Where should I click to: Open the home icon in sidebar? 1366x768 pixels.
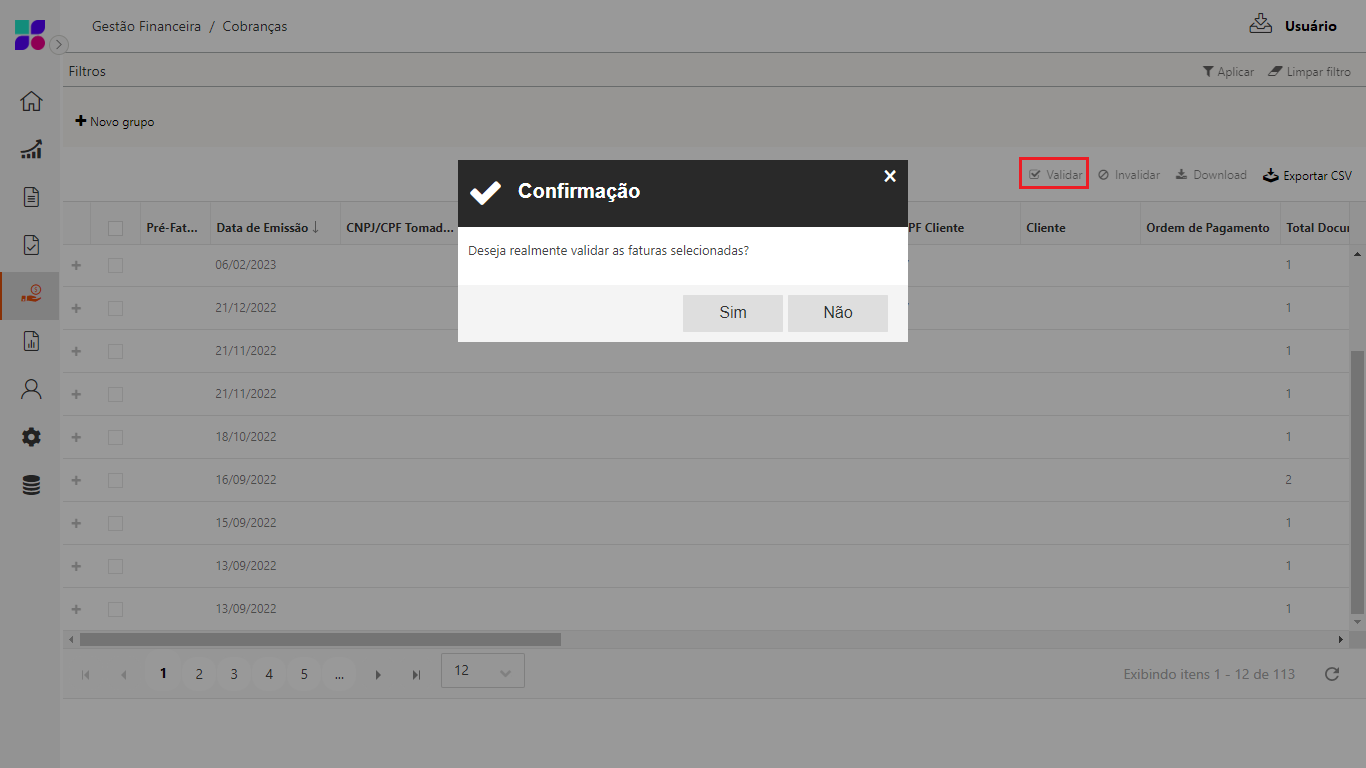point(31,101)
